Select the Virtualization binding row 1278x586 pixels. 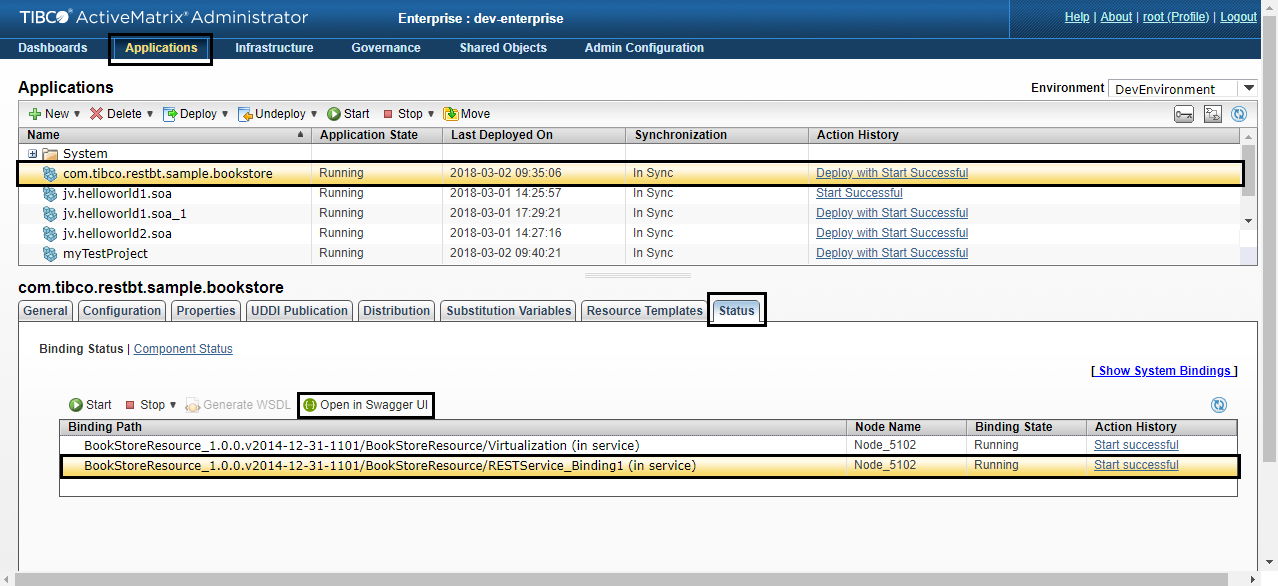650,445
